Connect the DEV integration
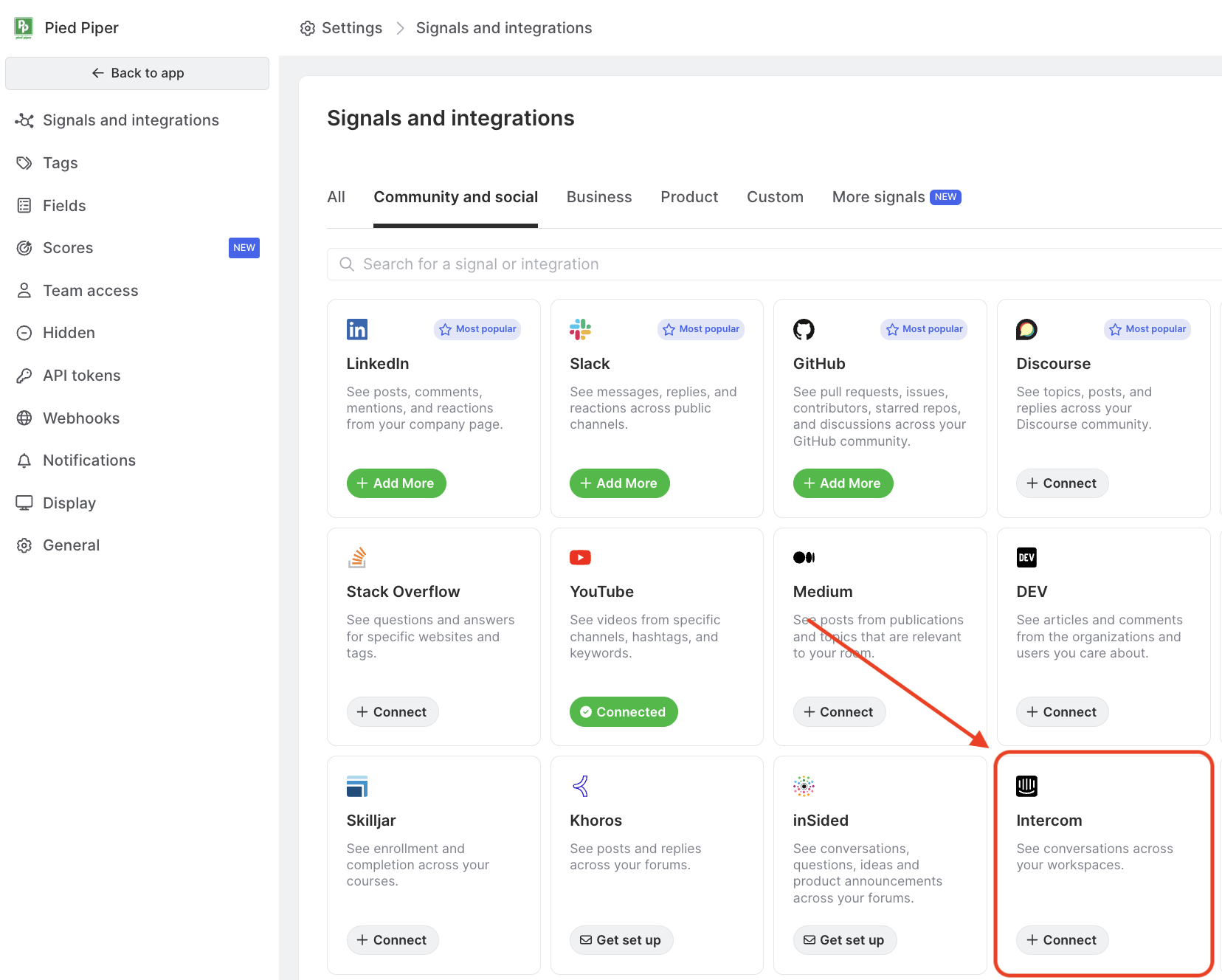The width and height of the screenshot is (1222, 980). [1062, 712]
